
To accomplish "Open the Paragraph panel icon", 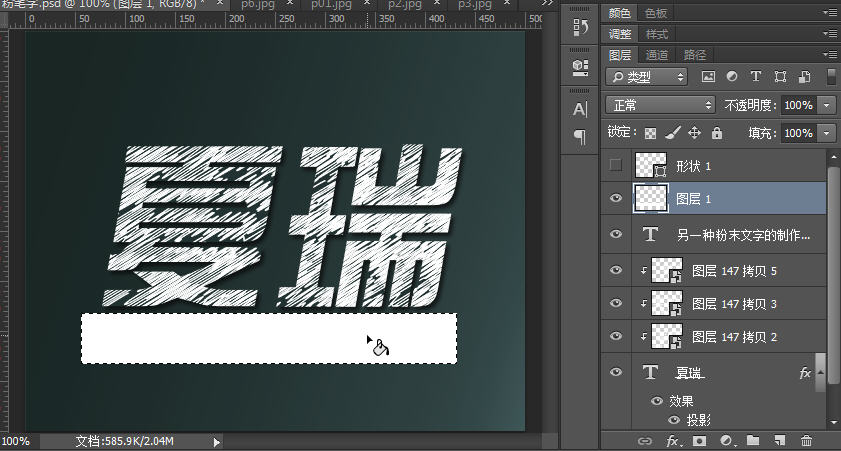I will (x=580, y=137).
